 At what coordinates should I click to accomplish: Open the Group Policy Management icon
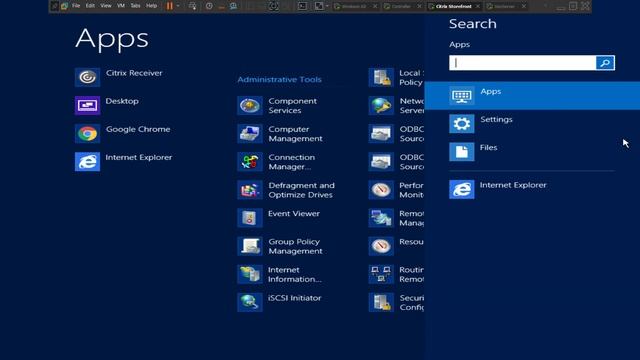point(250,246)
